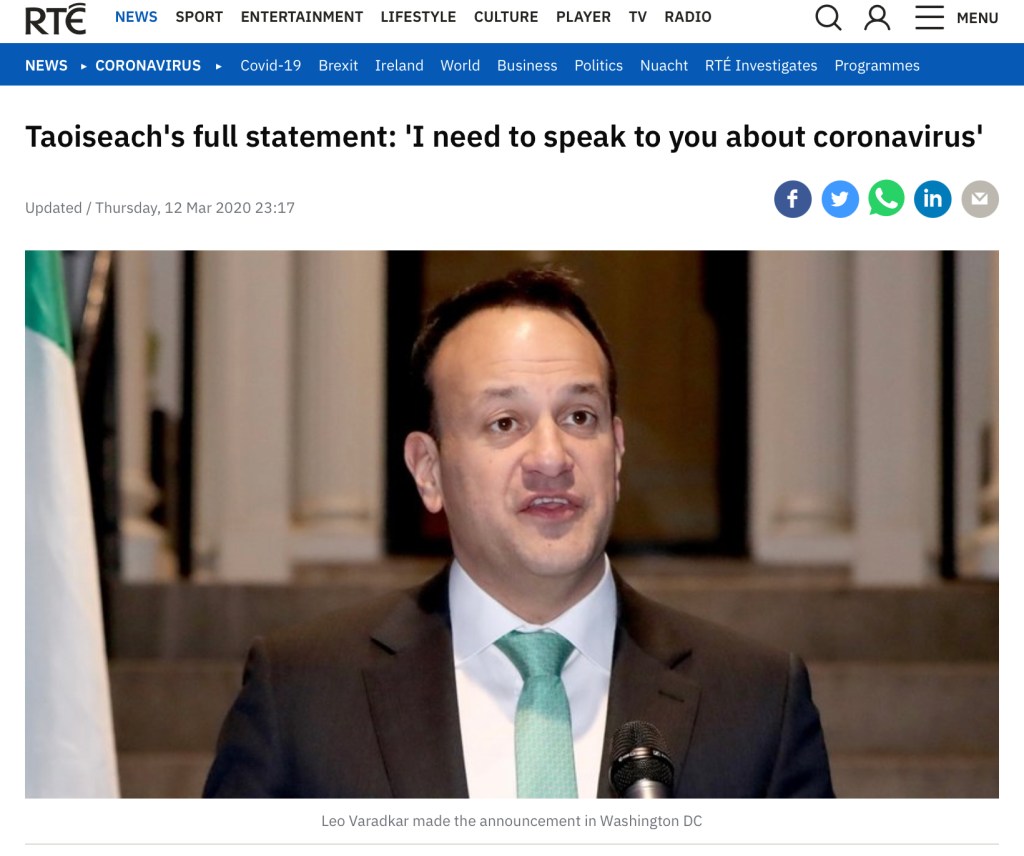Viewport: 1024px width, 856px height.
Task: Click the user account icon
Action: (877, 18)
